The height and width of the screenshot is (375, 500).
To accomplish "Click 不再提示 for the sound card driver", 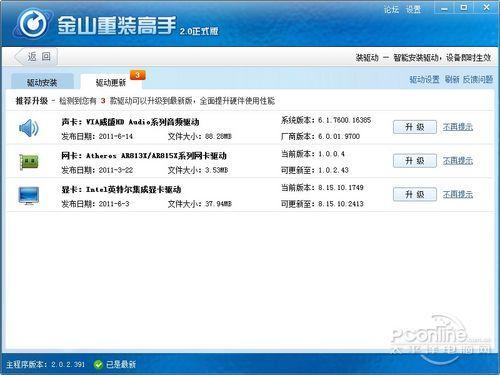I will pyautogui.click(x=458, y=127).
